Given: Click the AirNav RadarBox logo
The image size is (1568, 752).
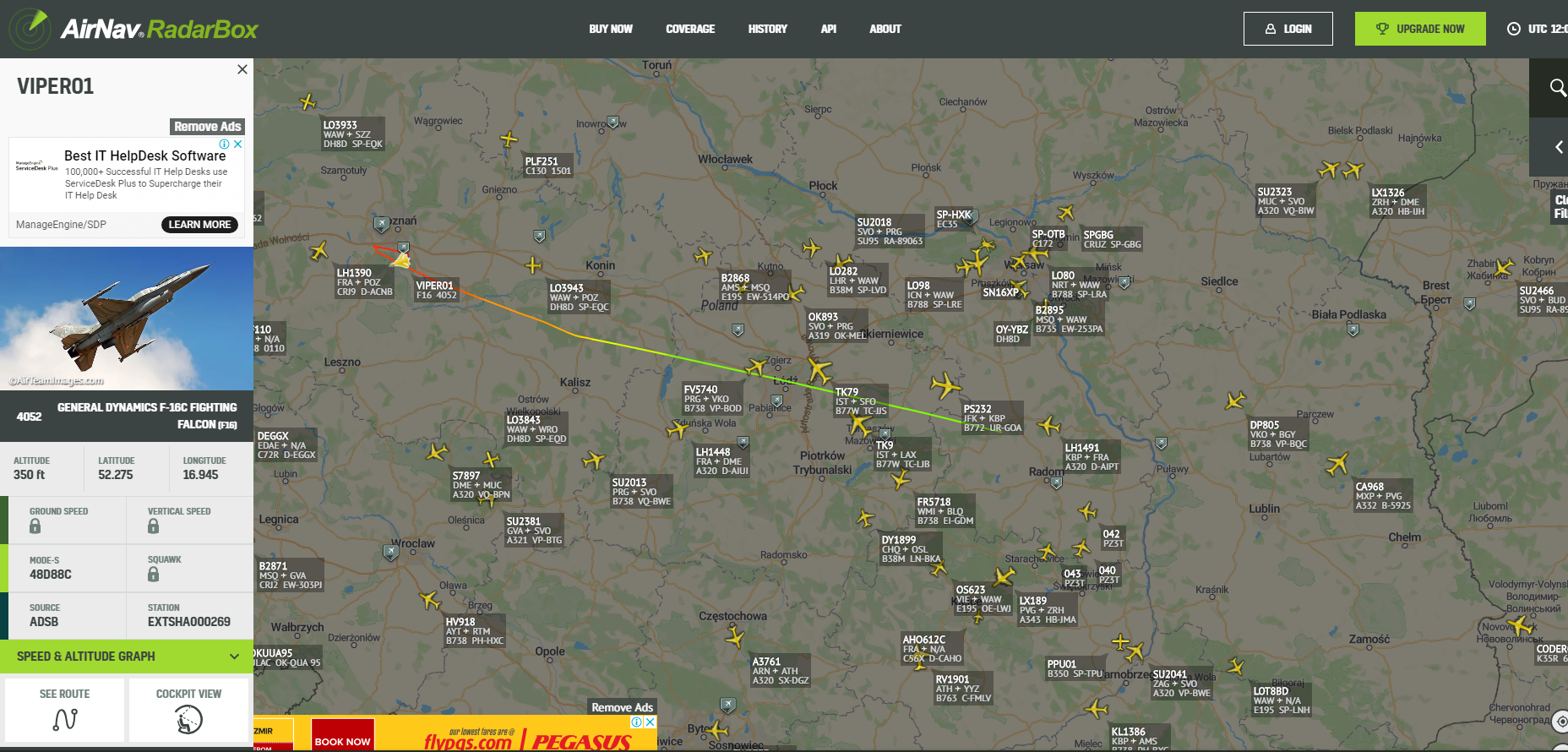Looking at the screenshot, I should tap(135, 29).
